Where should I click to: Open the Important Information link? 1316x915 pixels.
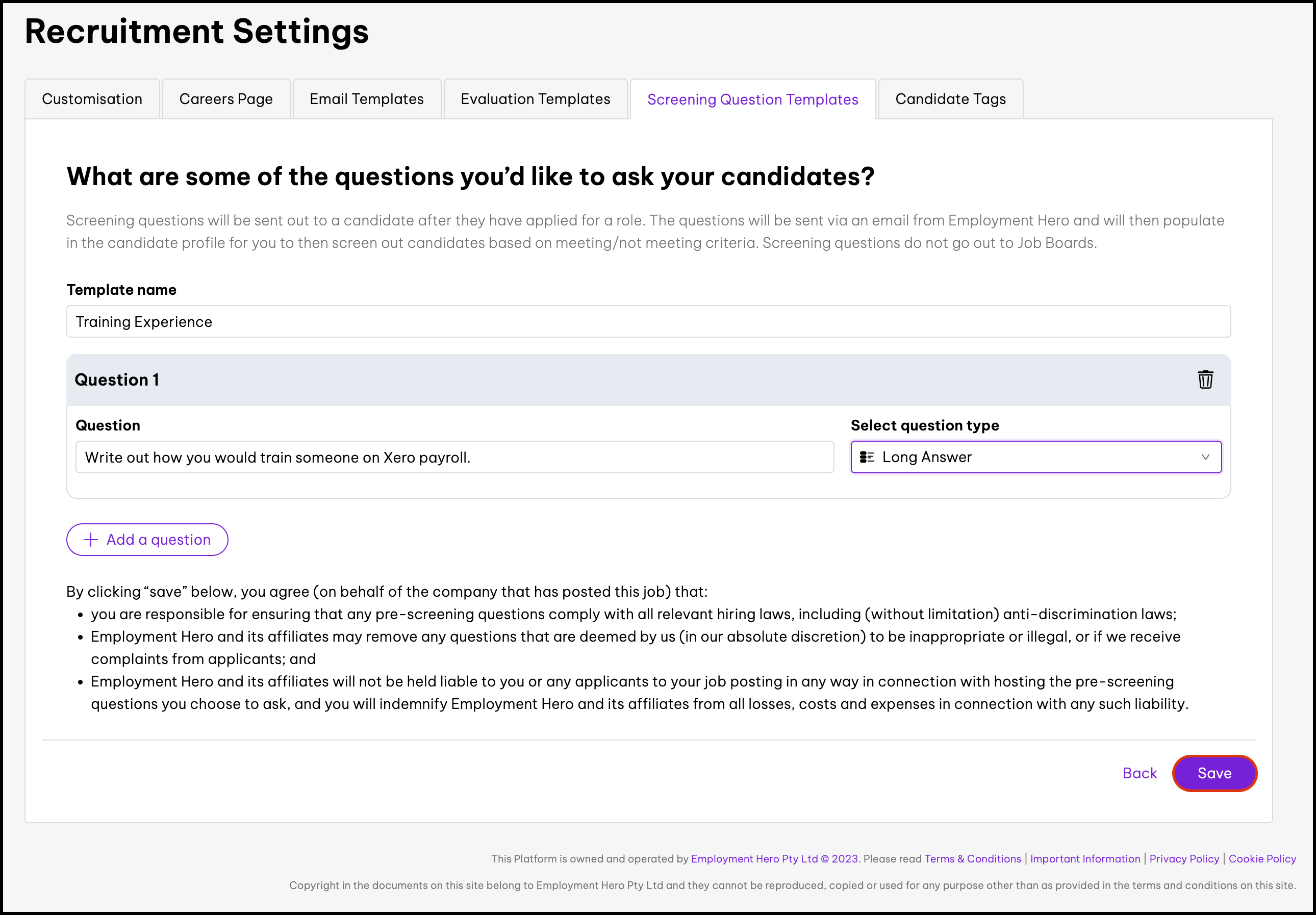(x=1085, y=858)
